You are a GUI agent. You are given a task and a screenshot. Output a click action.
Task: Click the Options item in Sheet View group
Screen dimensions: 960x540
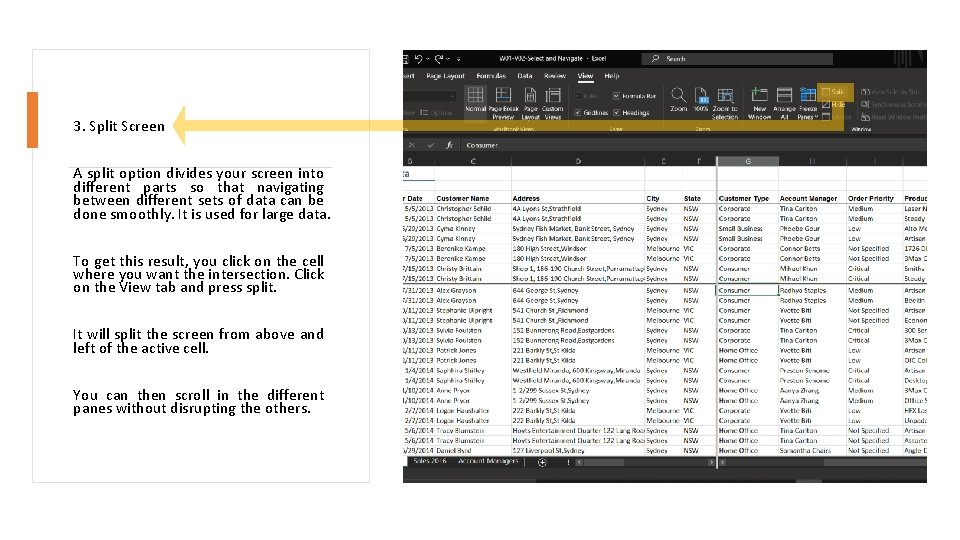436,113
